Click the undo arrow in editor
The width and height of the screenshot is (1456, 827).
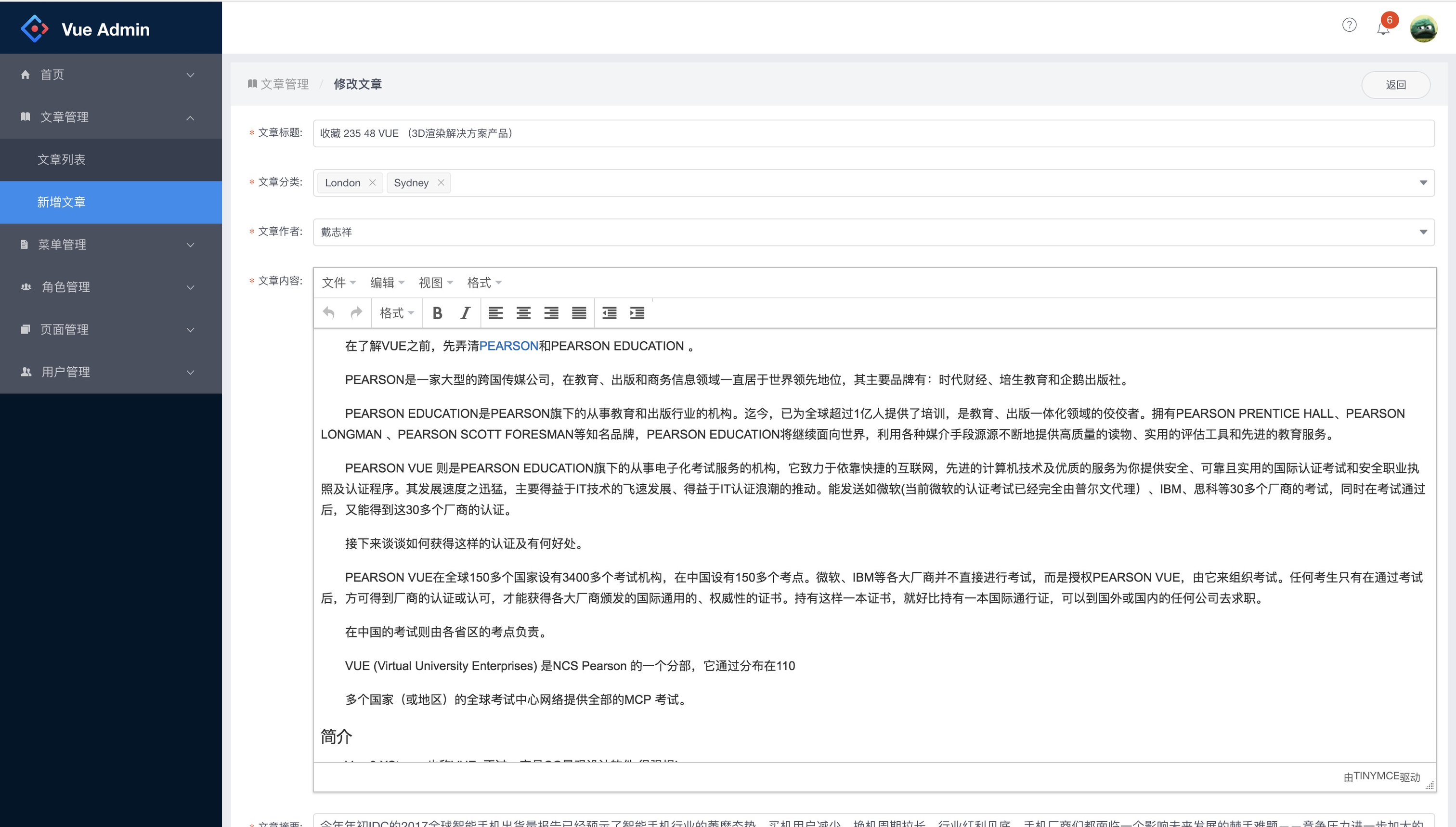(328, 313)
